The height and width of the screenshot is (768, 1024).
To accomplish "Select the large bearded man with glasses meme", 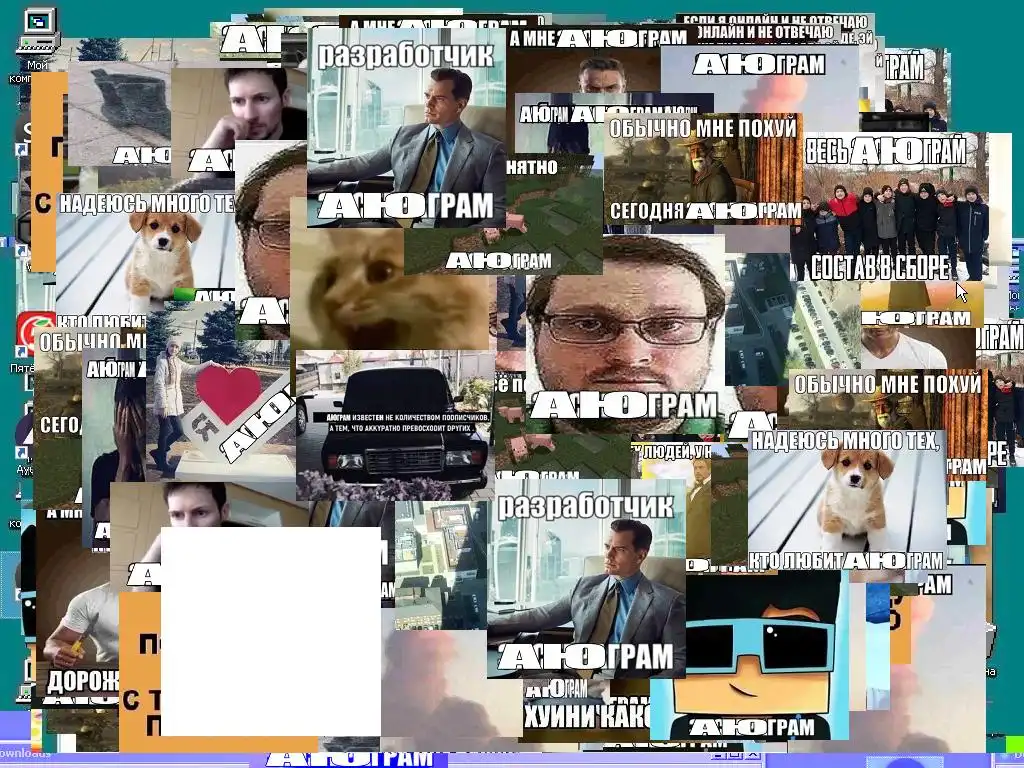I will [x=625, y=333].
